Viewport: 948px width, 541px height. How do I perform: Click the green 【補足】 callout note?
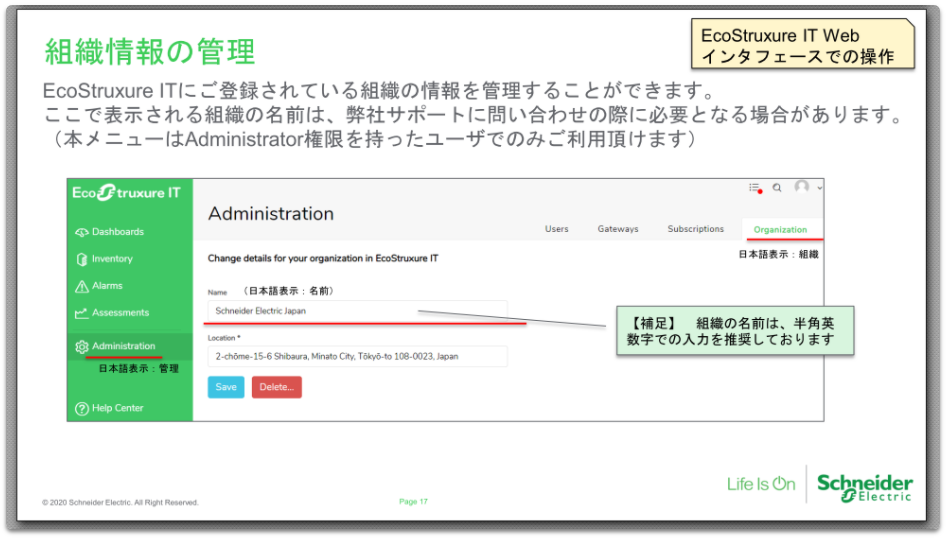coord(735,331)
